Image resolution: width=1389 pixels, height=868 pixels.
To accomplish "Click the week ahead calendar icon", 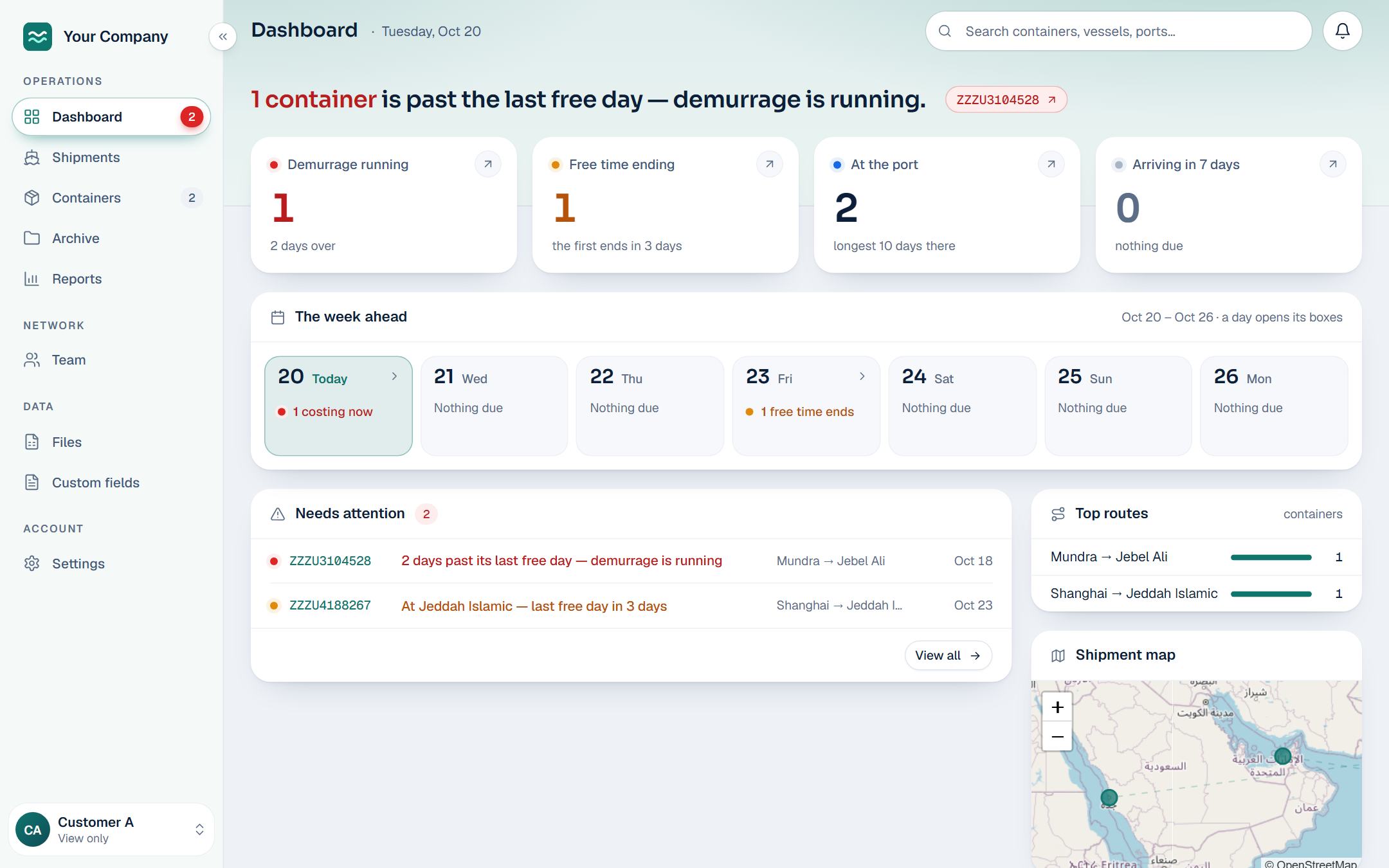I will click(278, 317).
